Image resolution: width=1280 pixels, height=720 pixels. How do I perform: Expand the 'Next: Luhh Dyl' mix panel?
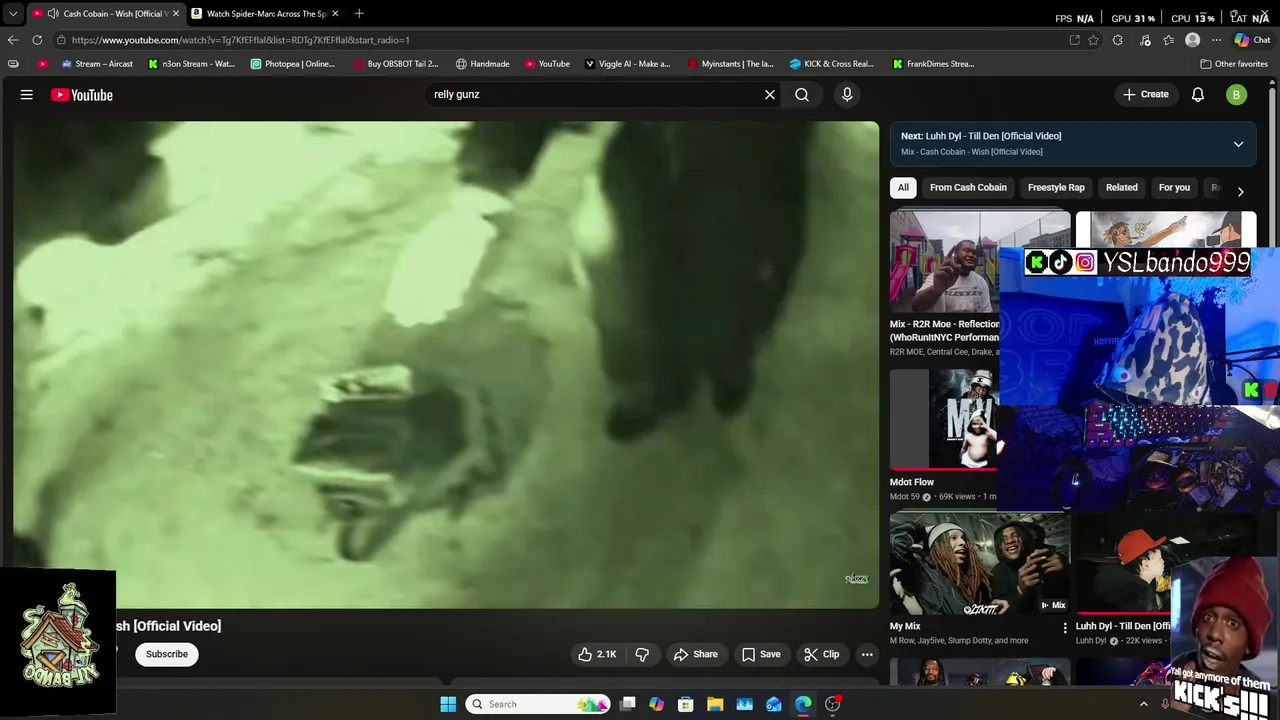point(1238,144)
